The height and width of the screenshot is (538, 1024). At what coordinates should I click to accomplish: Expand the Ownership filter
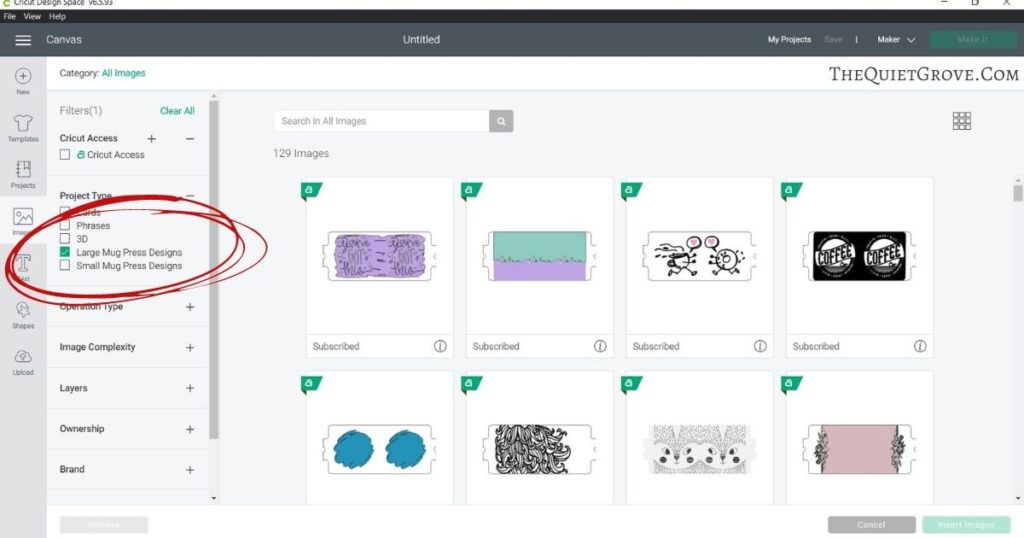click(x=190, y=429)
